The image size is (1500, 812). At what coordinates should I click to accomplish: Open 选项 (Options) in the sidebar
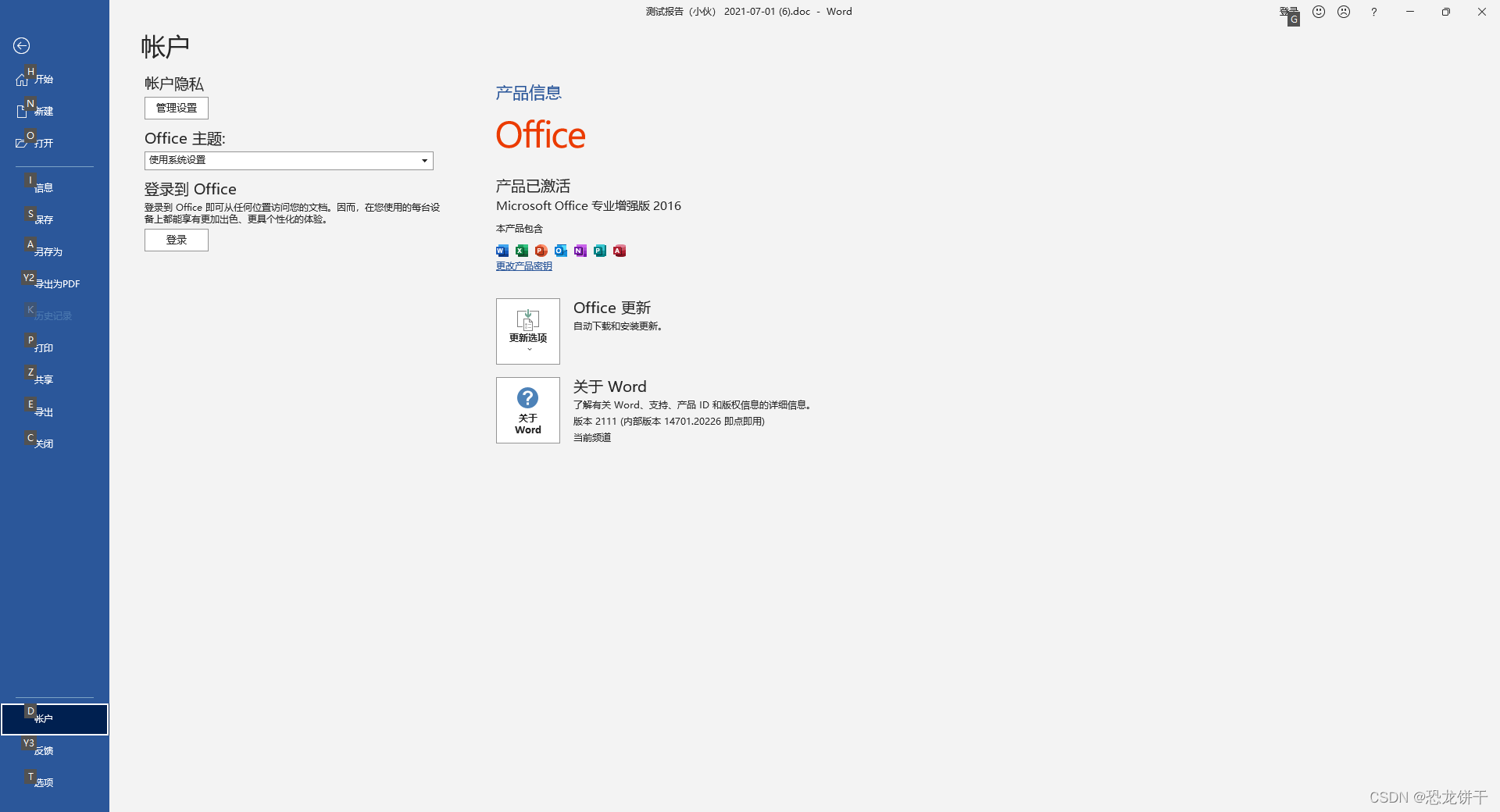55,782
